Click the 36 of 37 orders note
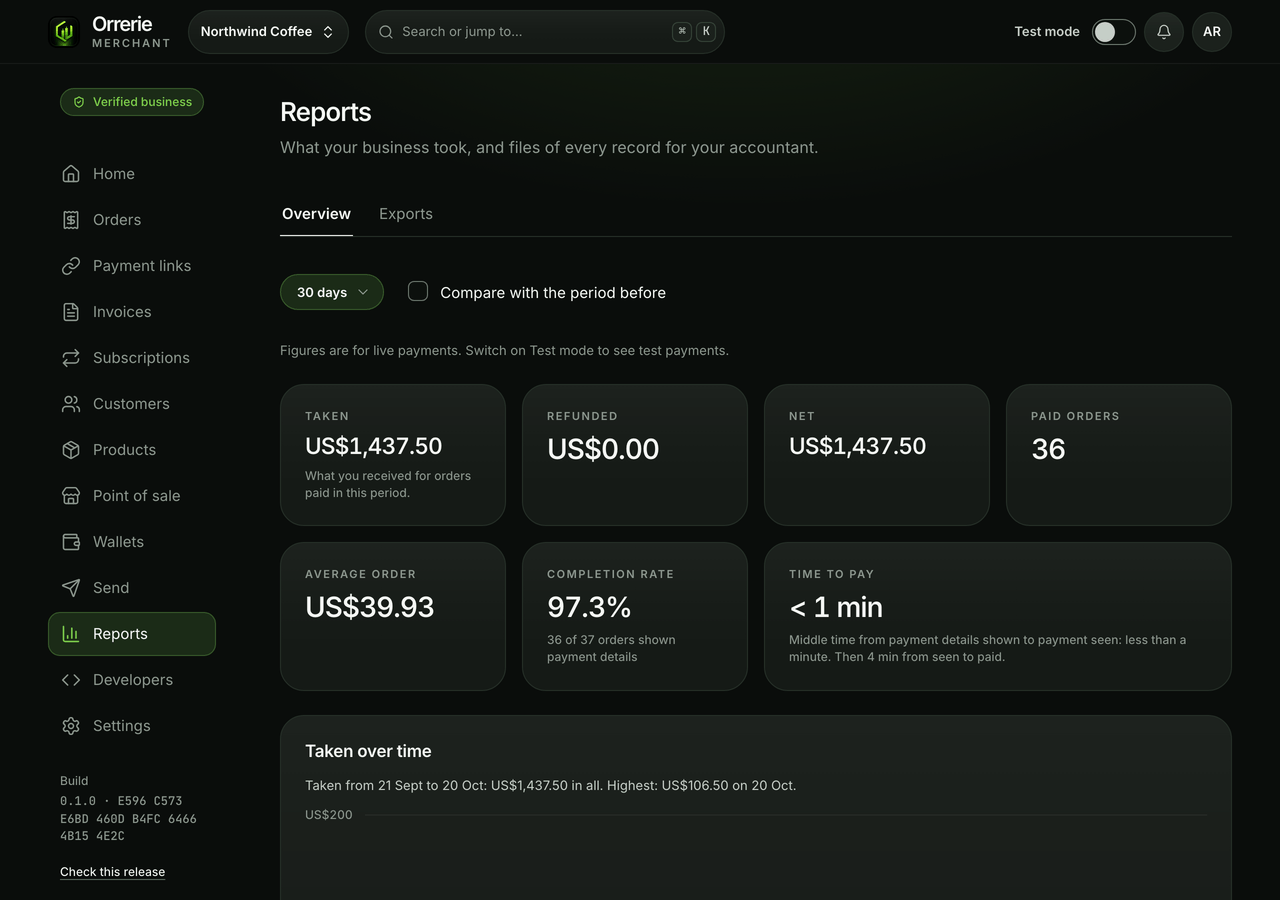 coord(611,648)
